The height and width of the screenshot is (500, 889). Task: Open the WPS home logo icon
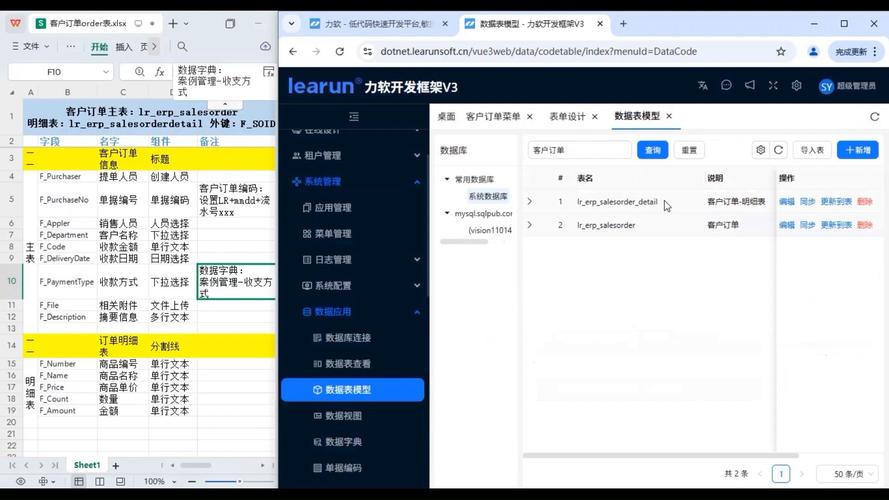(15, 23)
